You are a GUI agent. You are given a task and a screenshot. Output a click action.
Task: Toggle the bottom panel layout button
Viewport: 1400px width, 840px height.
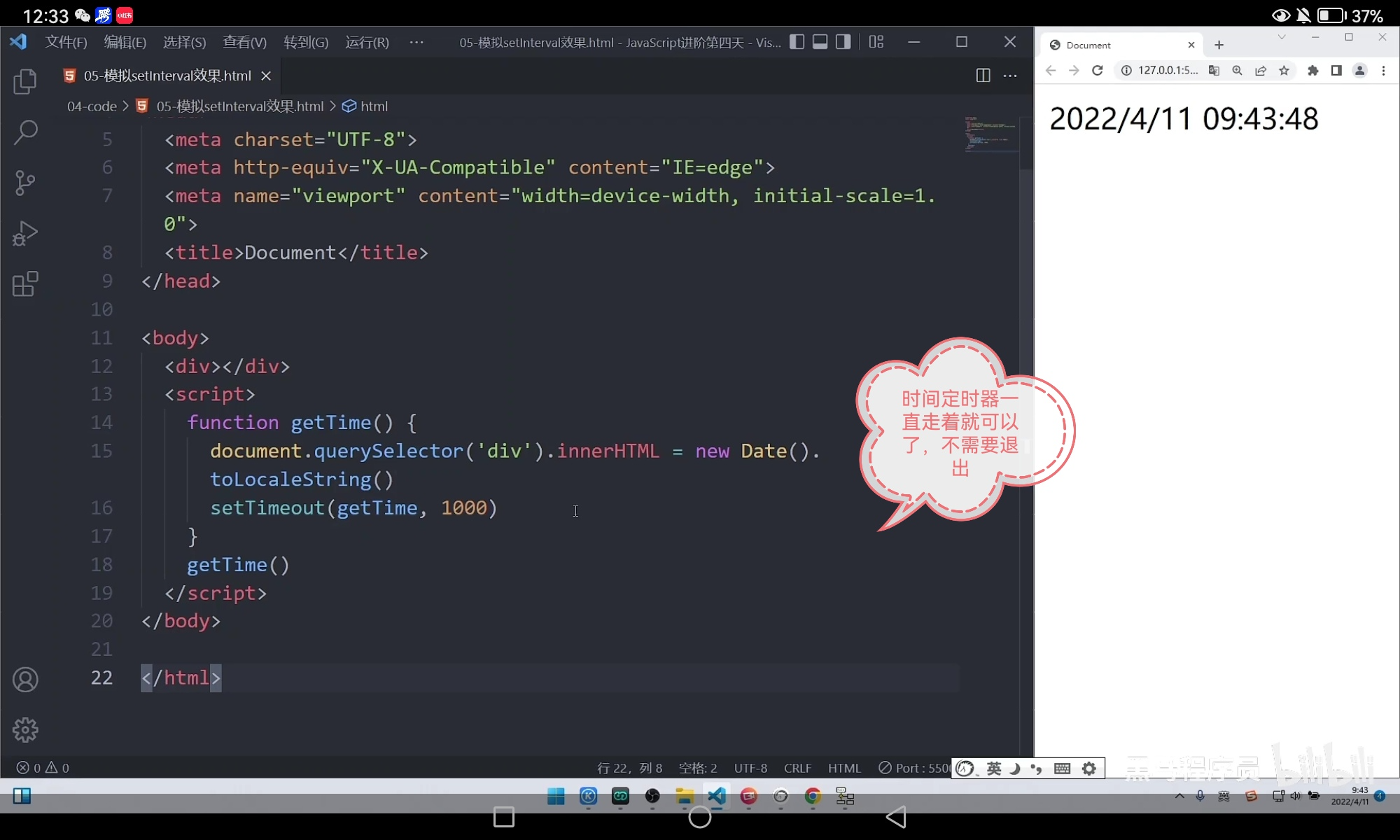click(x=820, y=42)
